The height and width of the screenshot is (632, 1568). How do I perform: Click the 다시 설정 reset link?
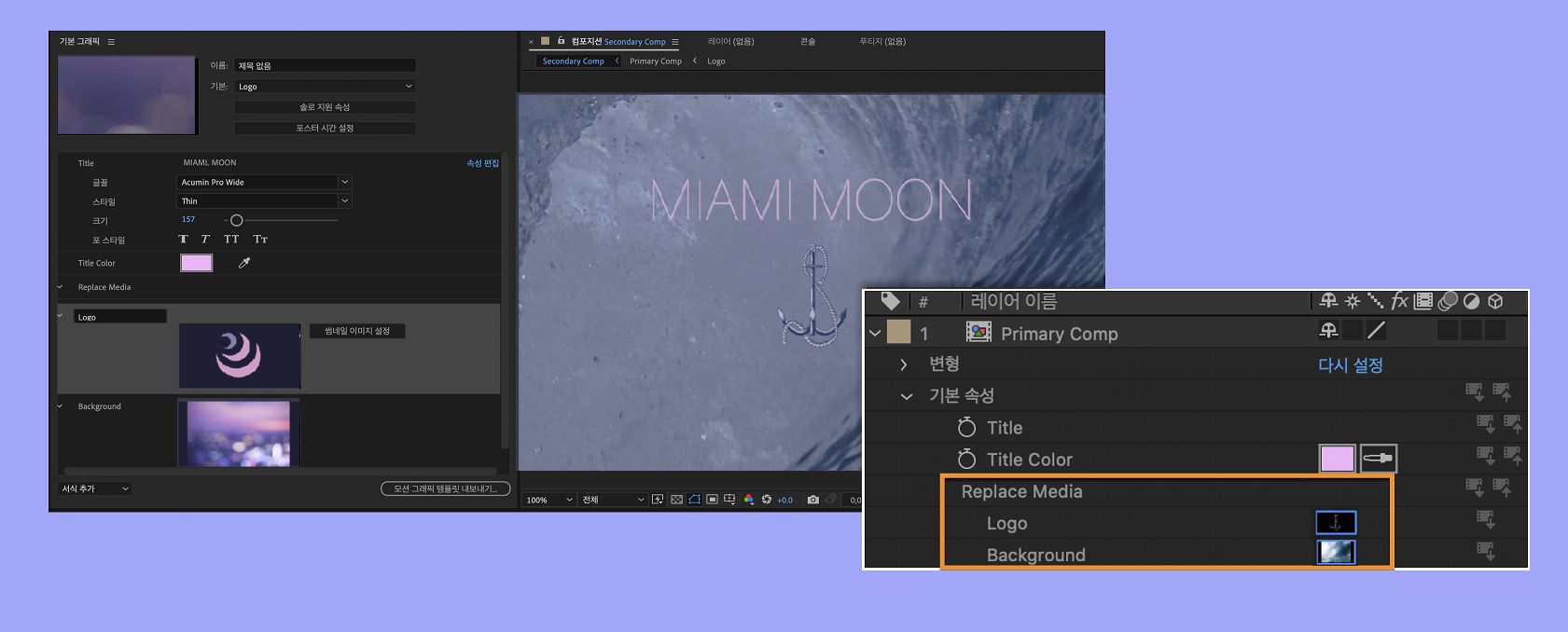click(x=1350, y=364)
